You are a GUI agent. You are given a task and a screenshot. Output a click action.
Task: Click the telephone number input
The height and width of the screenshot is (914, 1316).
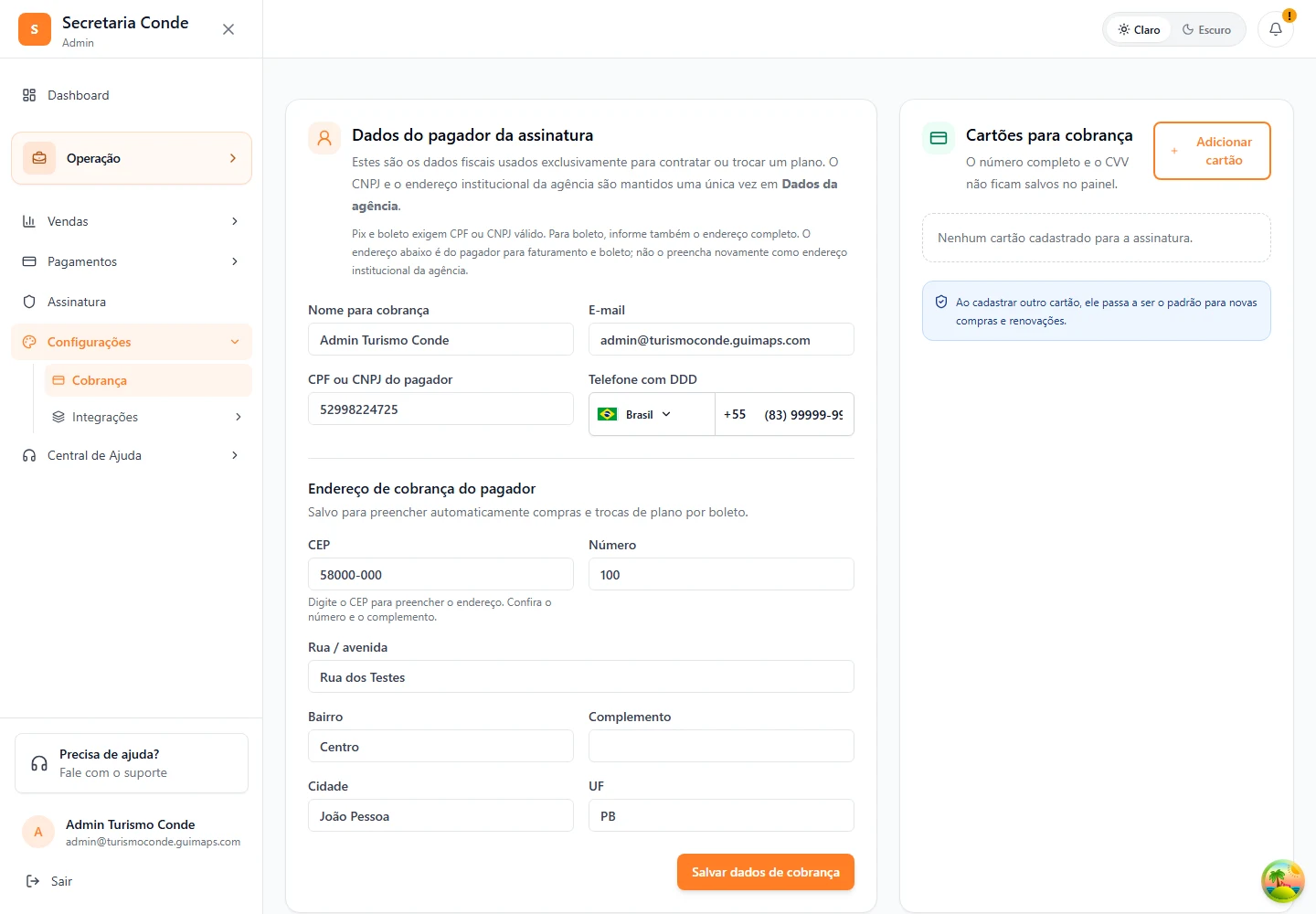point(803,414)
